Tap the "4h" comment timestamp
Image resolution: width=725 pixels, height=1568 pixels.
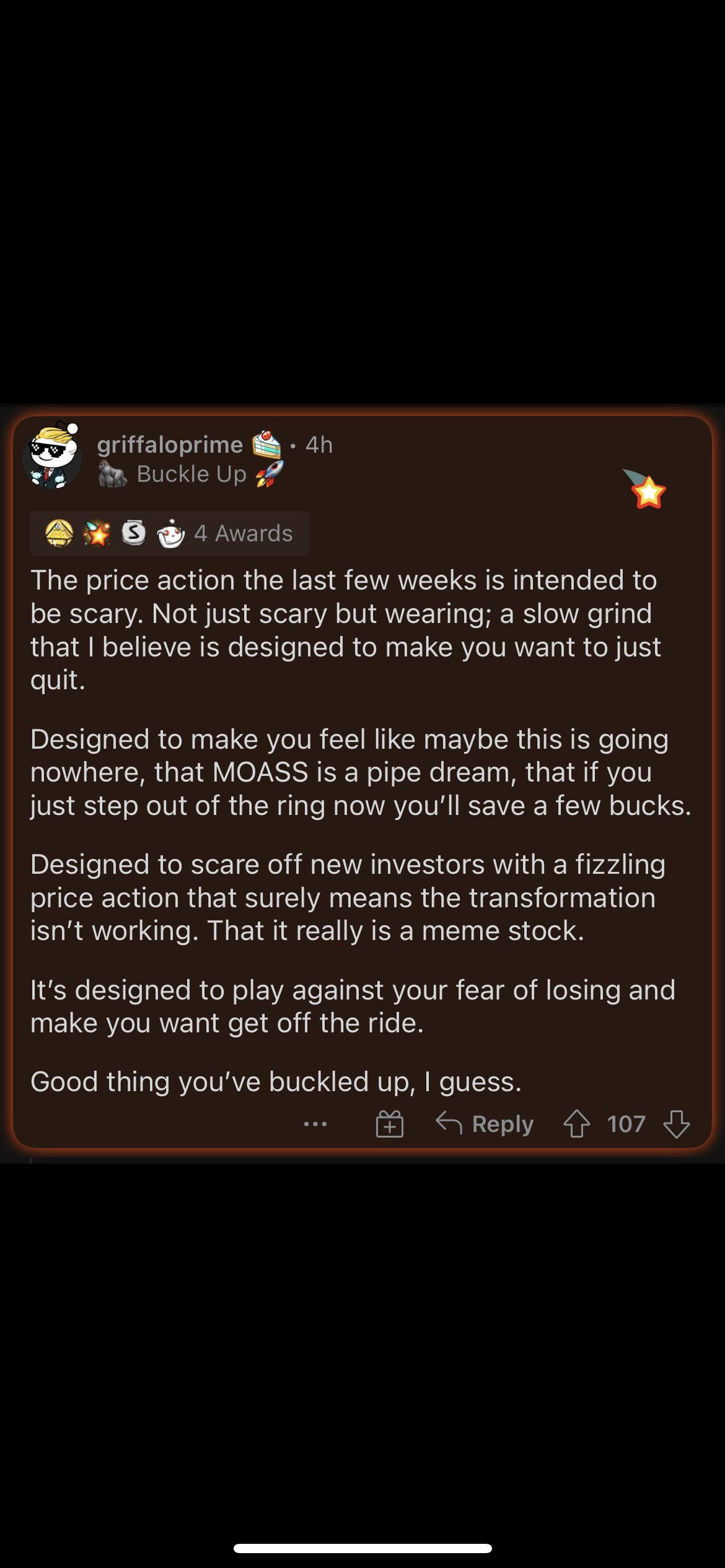[x=319, y=445]
